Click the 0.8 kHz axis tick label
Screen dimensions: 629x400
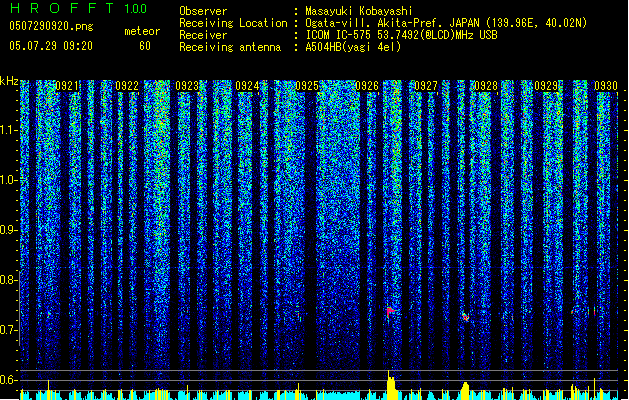click(9, 280)
